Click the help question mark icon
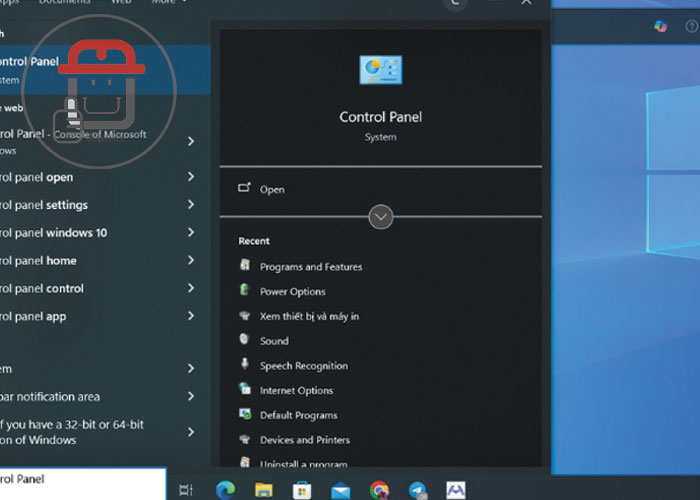The width and height of the screenshot is (700, 500). click(692, 27)
